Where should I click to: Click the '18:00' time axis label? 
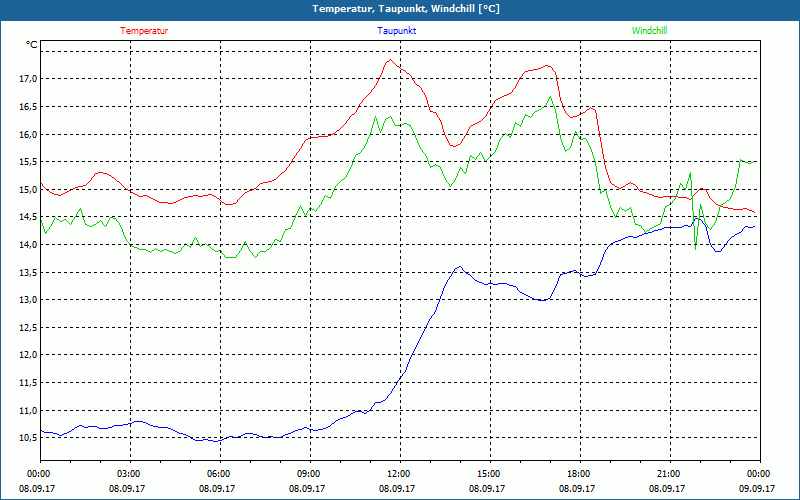point(577,474)
